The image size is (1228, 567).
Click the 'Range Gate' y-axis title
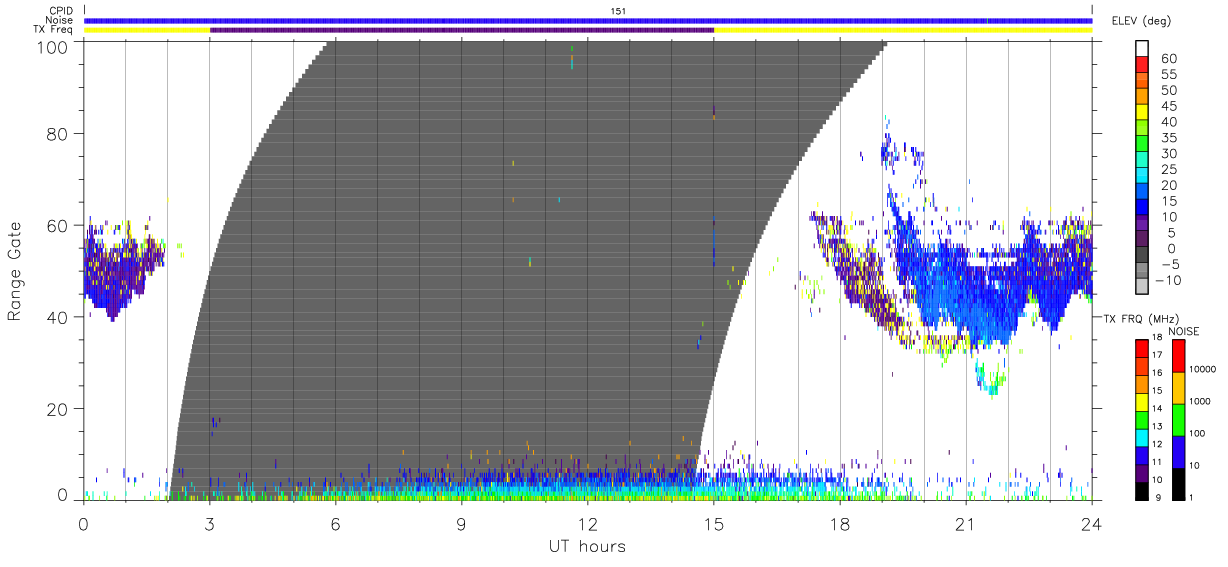[15, 272]
